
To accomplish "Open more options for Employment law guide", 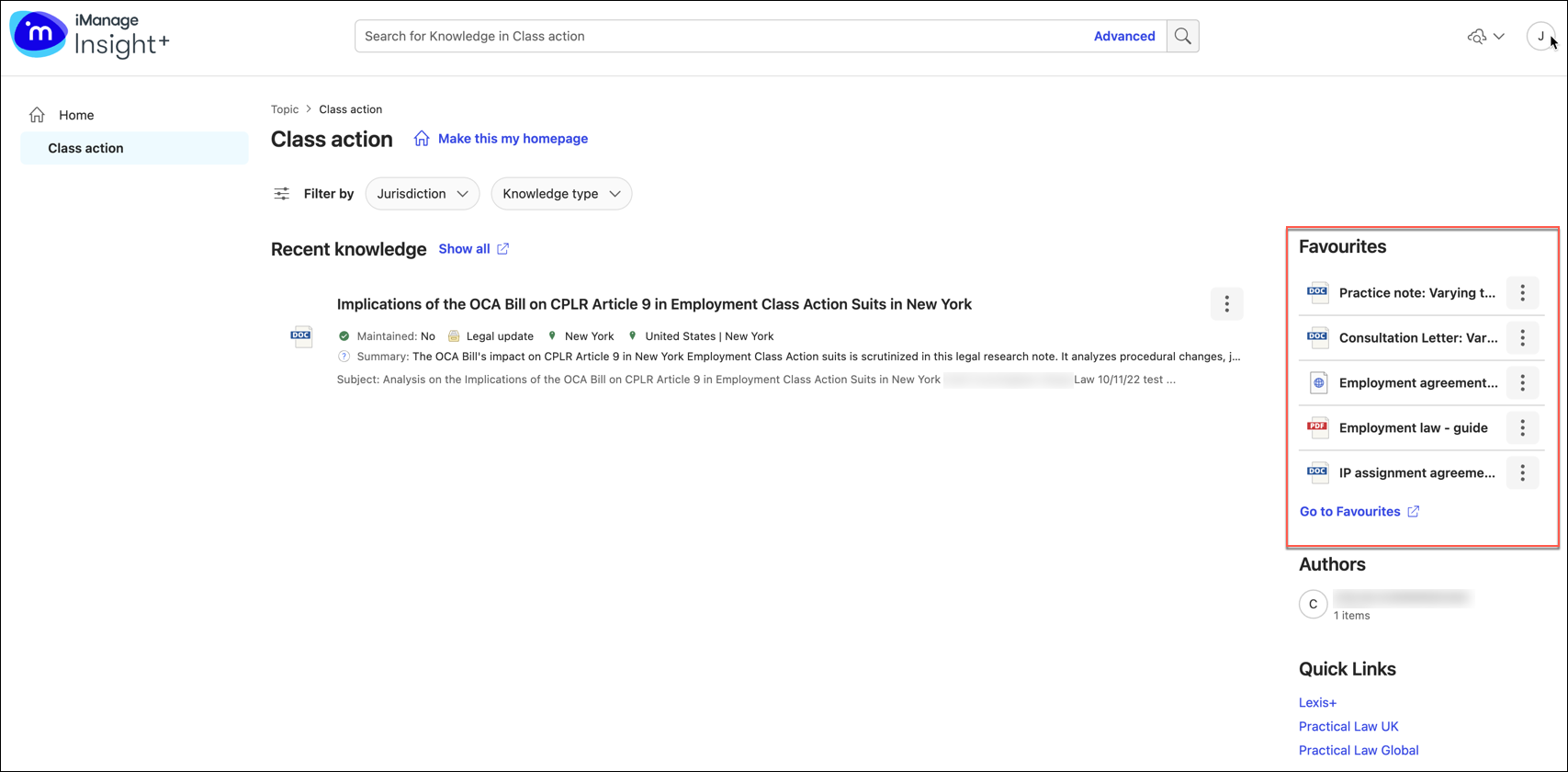I will click(x=1522, y=428).
